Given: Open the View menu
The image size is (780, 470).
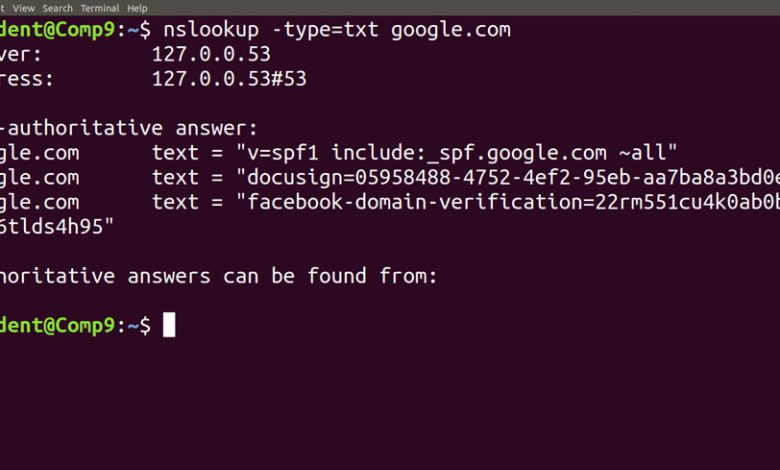Looking at the screenshot, I should pos(23,8).
